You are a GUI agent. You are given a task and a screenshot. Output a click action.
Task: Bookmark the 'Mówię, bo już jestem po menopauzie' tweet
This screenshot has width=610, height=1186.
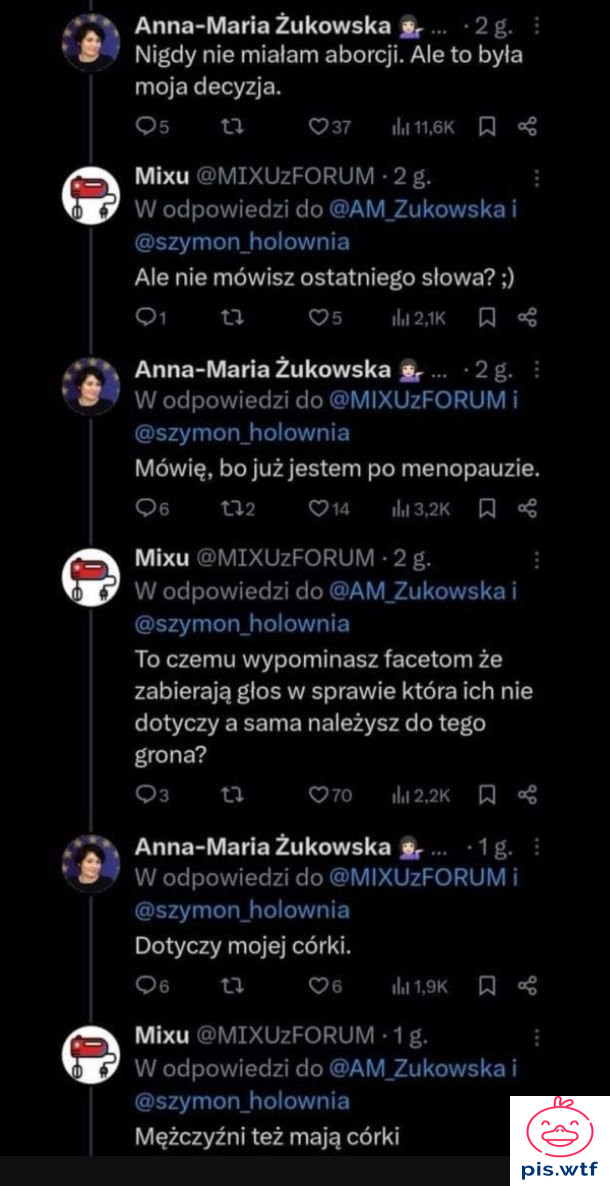tap(487, 509)
